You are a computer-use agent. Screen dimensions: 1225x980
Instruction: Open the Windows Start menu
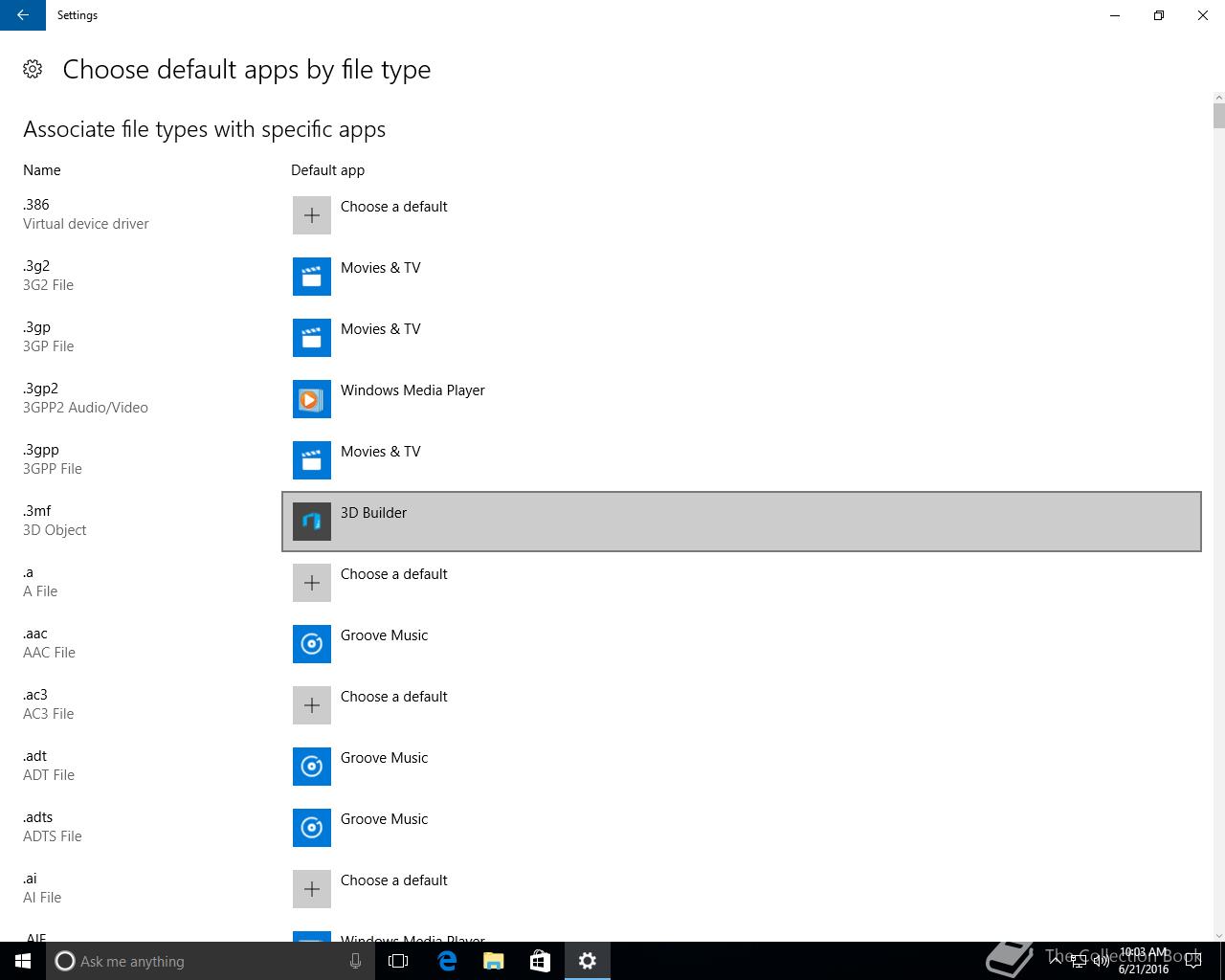tap(23, 961)
